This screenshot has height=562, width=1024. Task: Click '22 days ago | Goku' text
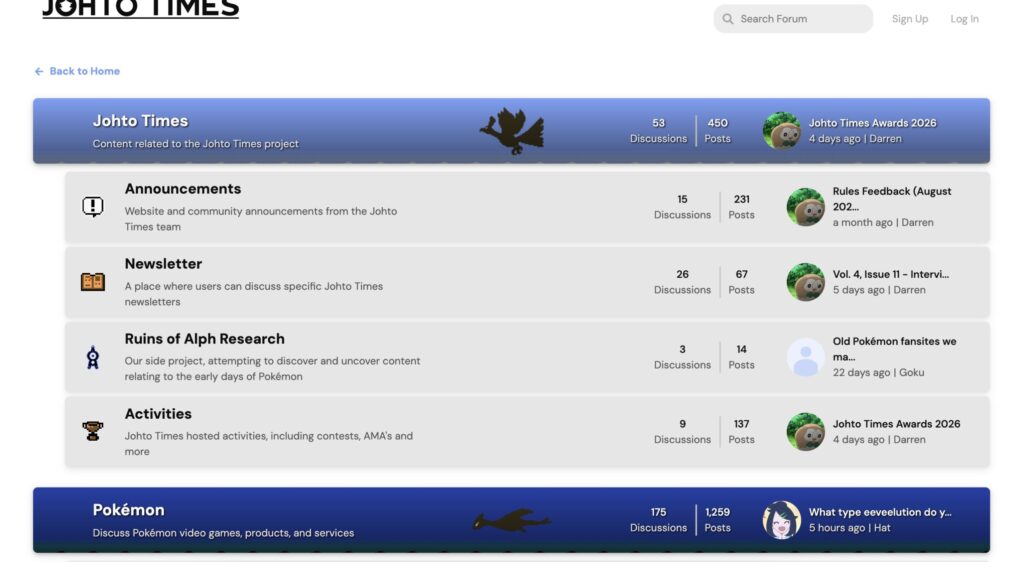878,372
